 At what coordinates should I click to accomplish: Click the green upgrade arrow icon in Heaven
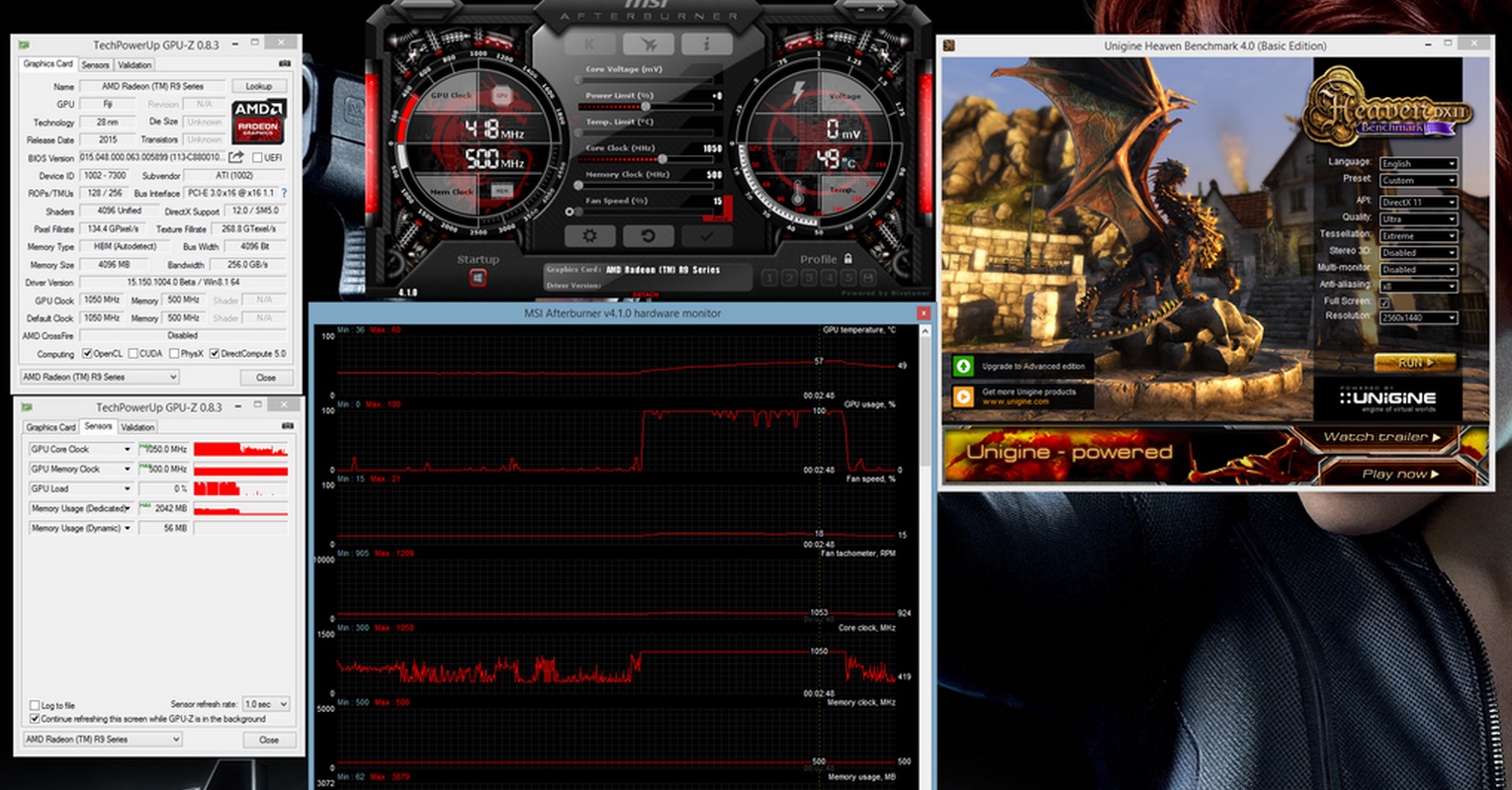(963, 366)
